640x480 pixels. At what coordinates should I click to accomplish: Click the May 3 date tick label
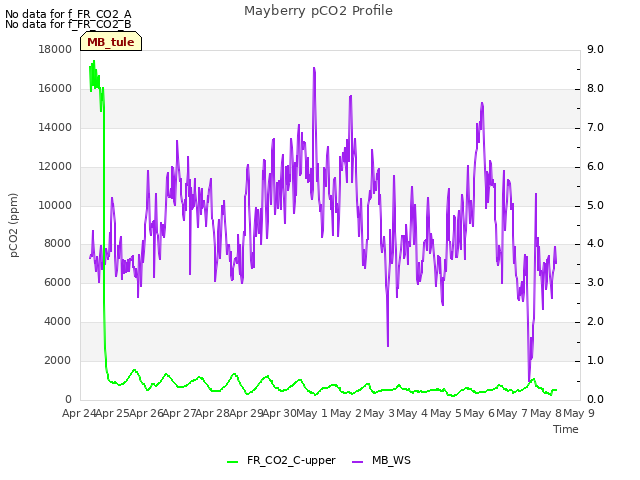[379, 413]
